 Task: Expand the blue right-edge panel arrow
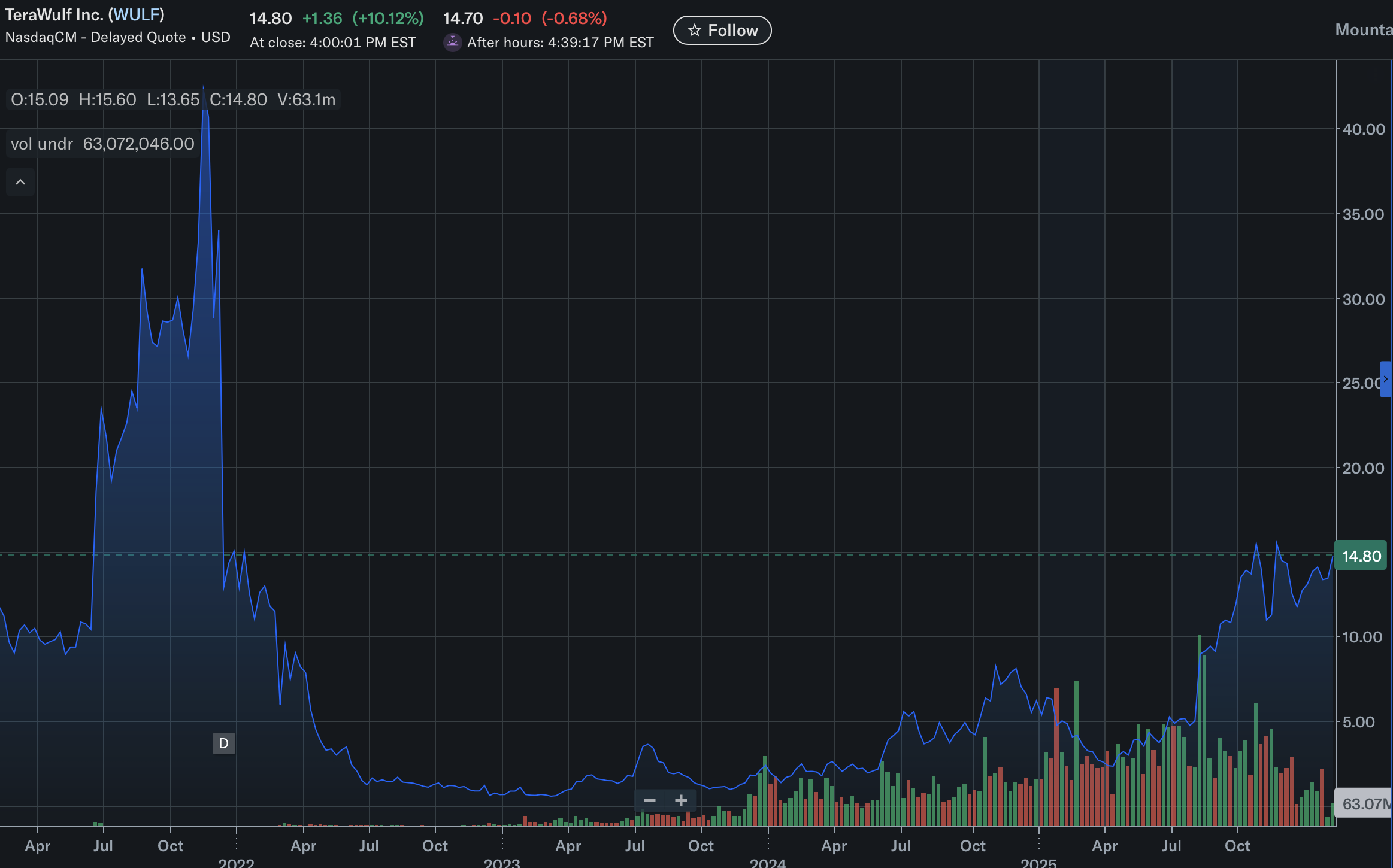[1385, 379]
